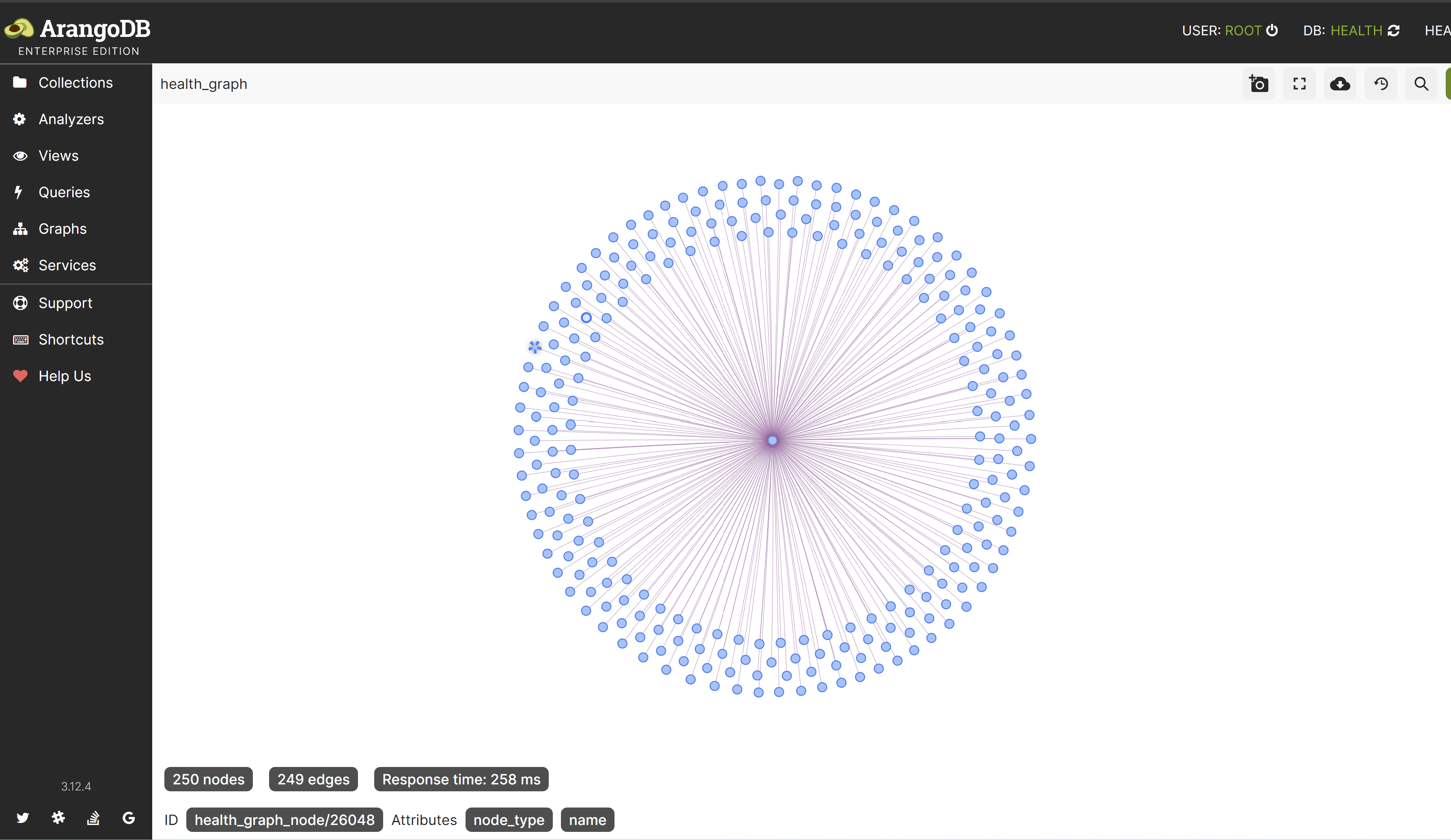This screenshot has height=840, width=1451.
Task: Click the cloud download icon
Action: coord(1340,84)
